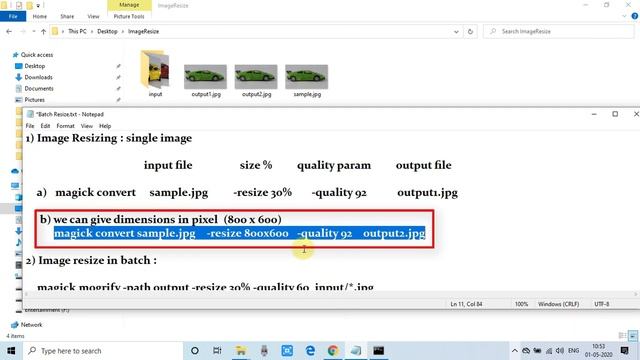Screen dimensions: 640x360
Task: Open the clock and date flyout
Action: coord(599,351)
